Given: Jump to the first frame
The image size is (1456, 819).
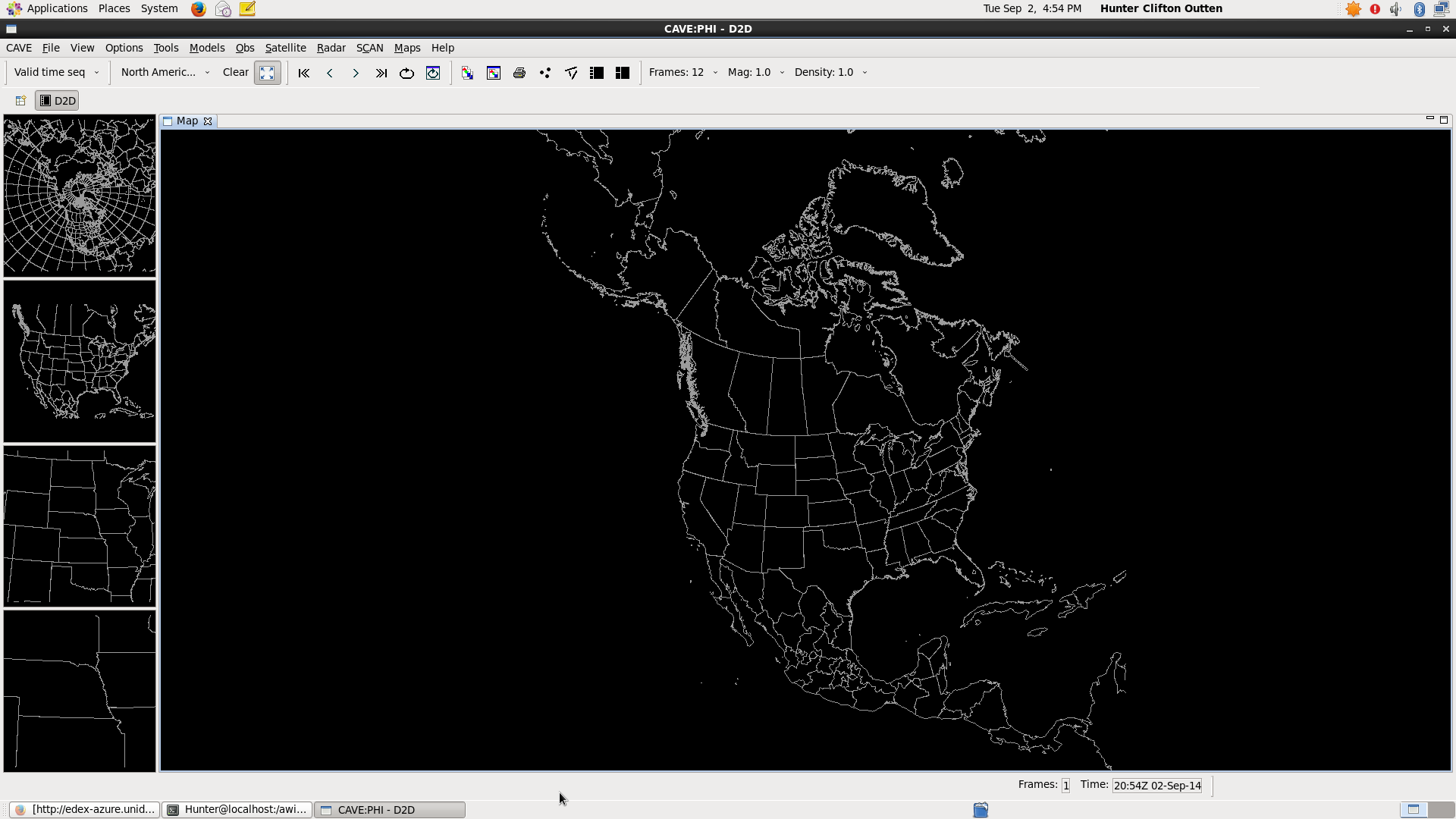Looking at the screenshot, I should pos(304,73).
